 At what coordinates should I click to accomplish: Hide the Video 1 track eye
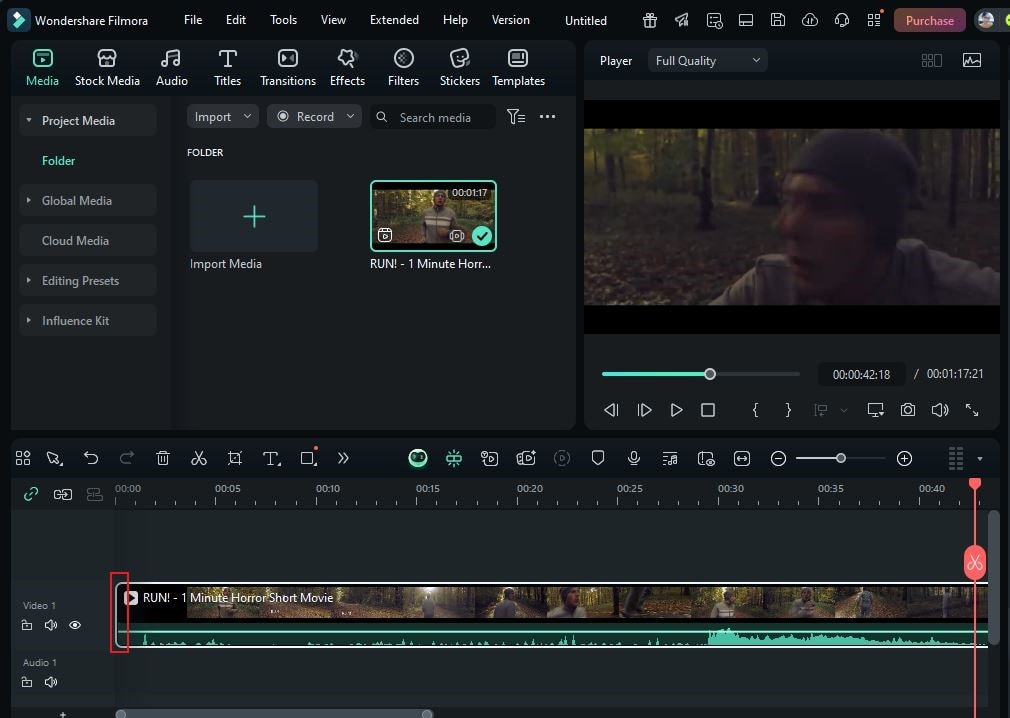point(75,625)
